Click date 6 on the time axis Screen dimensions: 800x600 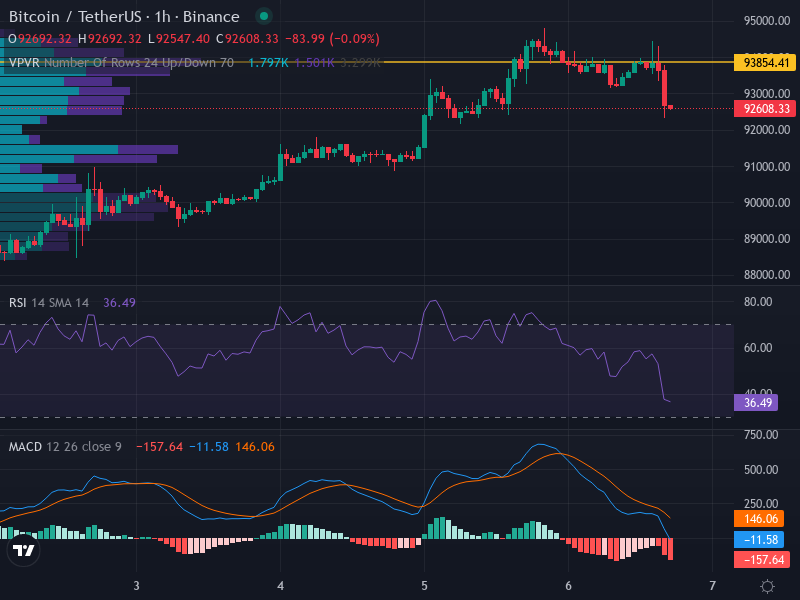568,585
